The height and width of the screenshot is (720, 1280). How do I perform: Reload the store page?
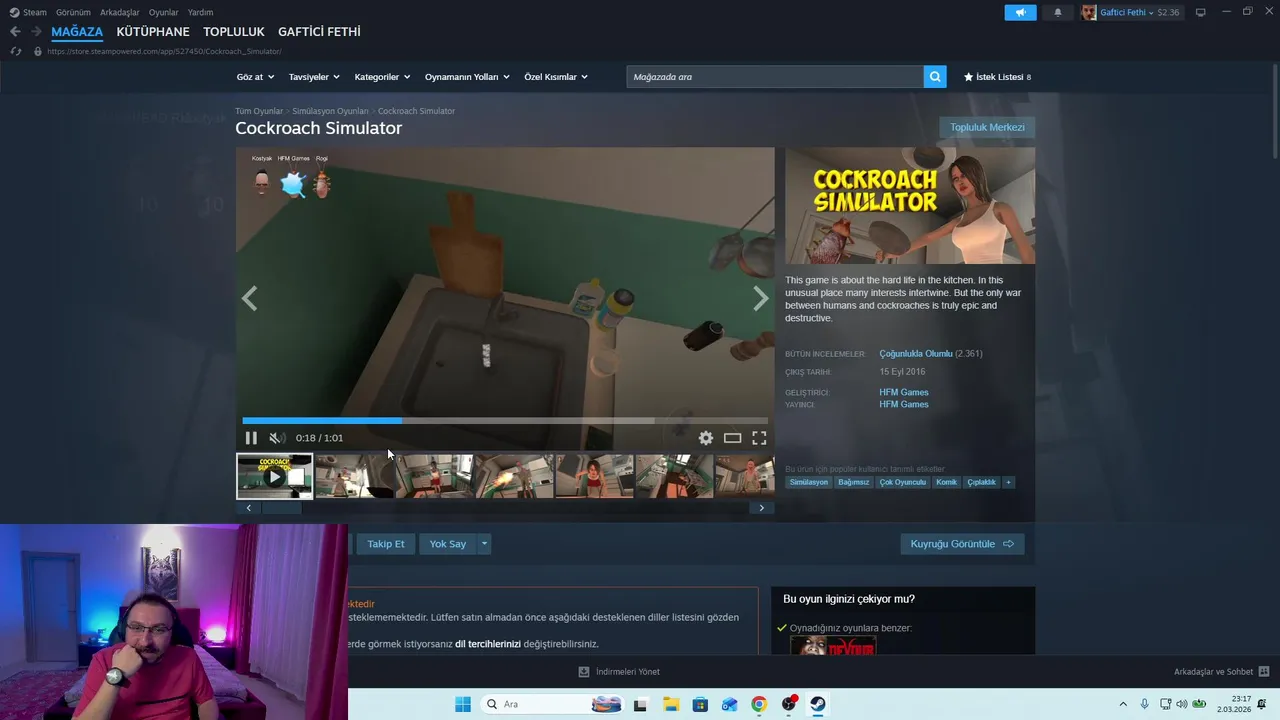point(15,51)
